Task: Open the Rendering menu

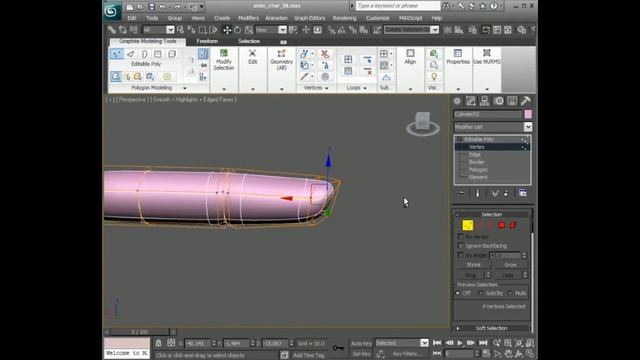Action: tap(344, 18)
